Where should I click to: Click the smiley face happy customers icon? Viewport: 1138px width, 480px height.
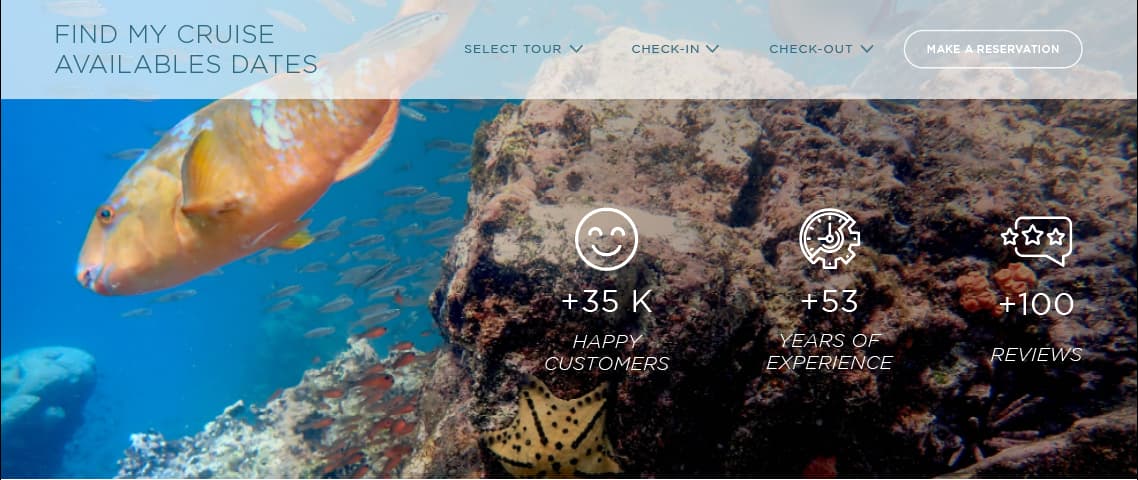click(x=606, y=239)
